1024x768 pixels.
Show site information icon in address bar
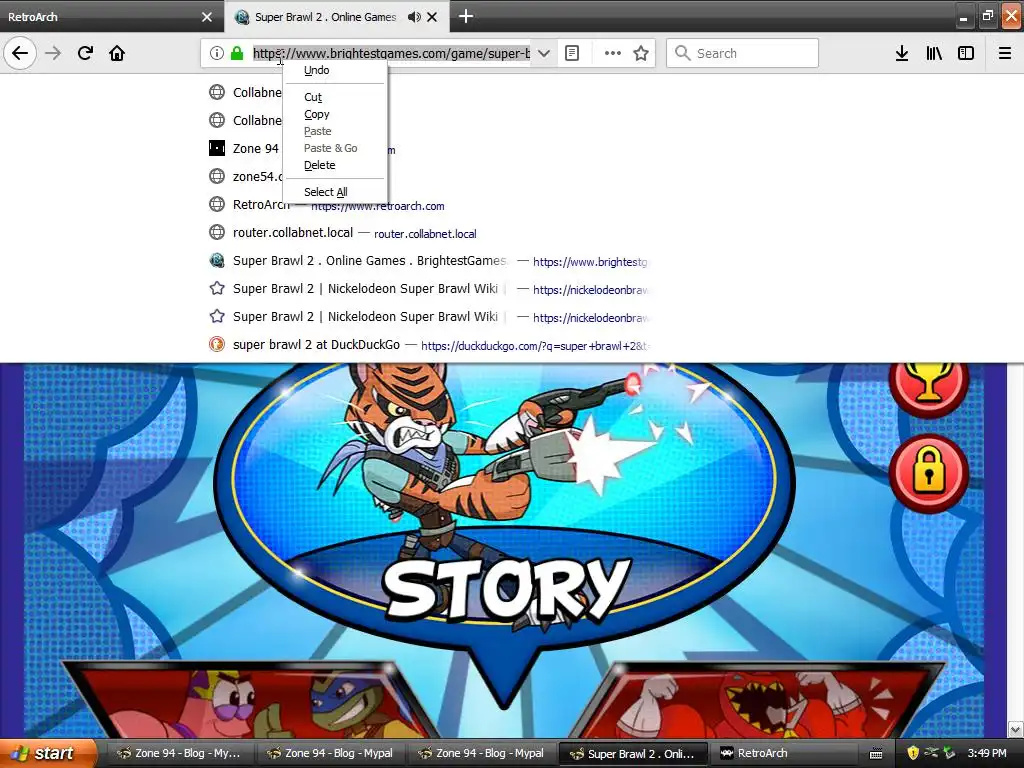[x=216, y=53]
